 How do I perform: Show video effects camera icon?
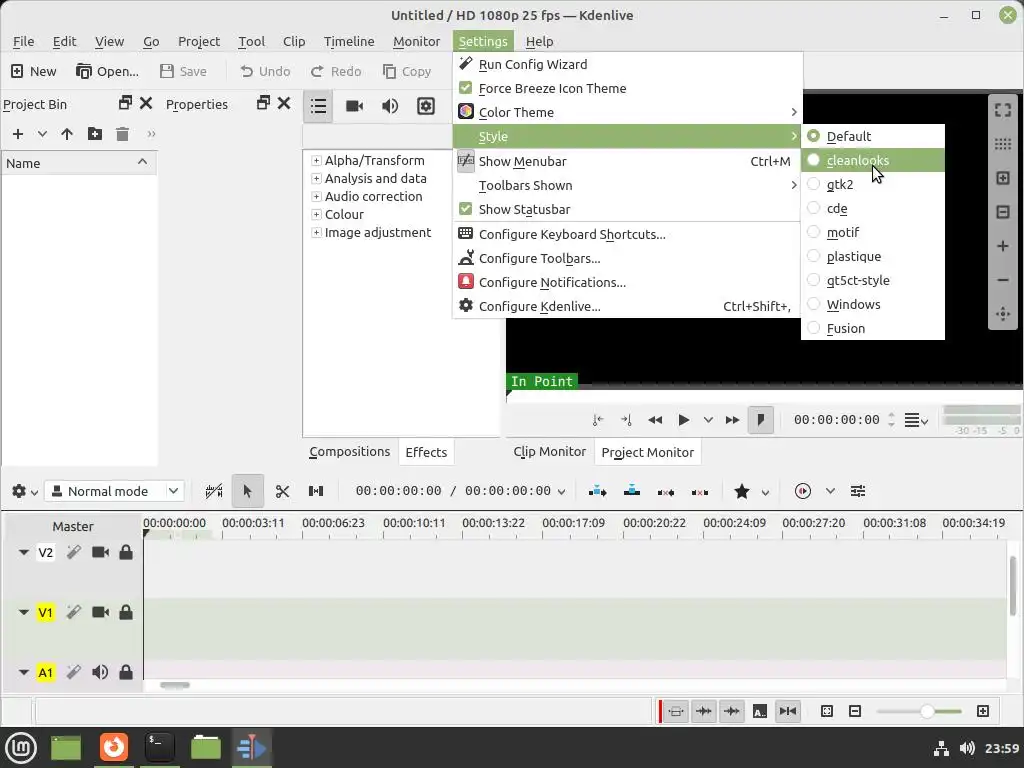coord(355,106)
